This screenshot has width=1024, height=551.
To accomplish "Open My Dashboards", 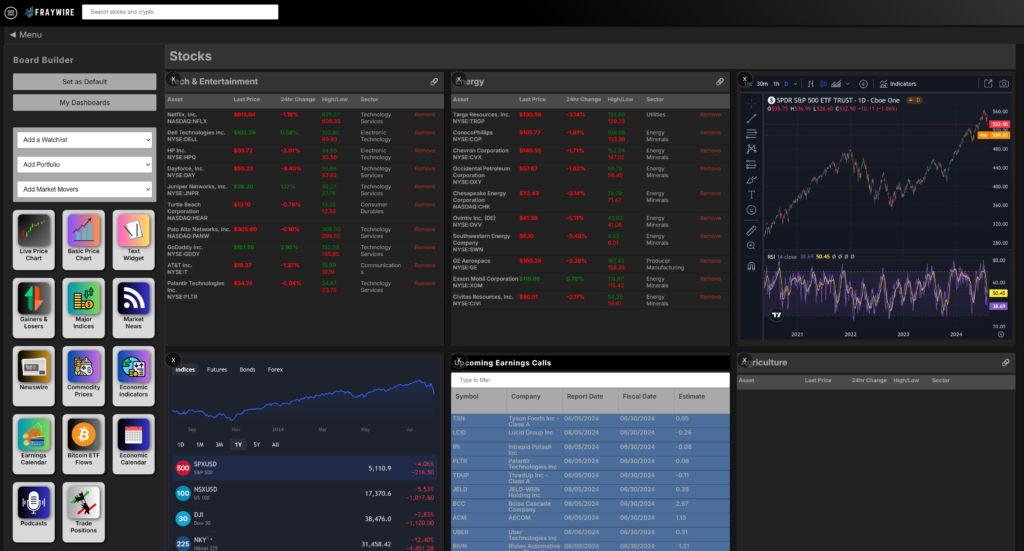I will coord(84,102).
